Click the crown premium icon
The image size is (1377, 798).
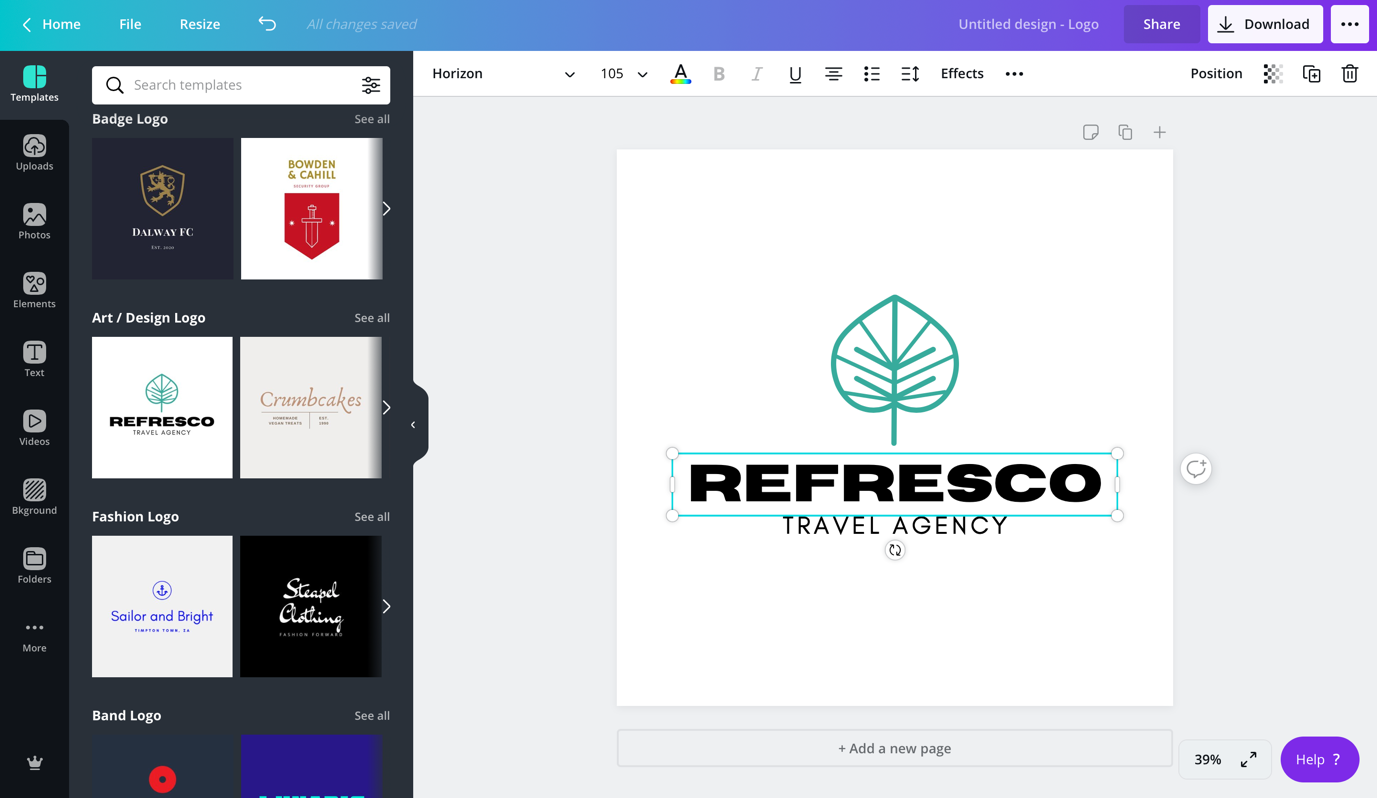coord(34,763)
